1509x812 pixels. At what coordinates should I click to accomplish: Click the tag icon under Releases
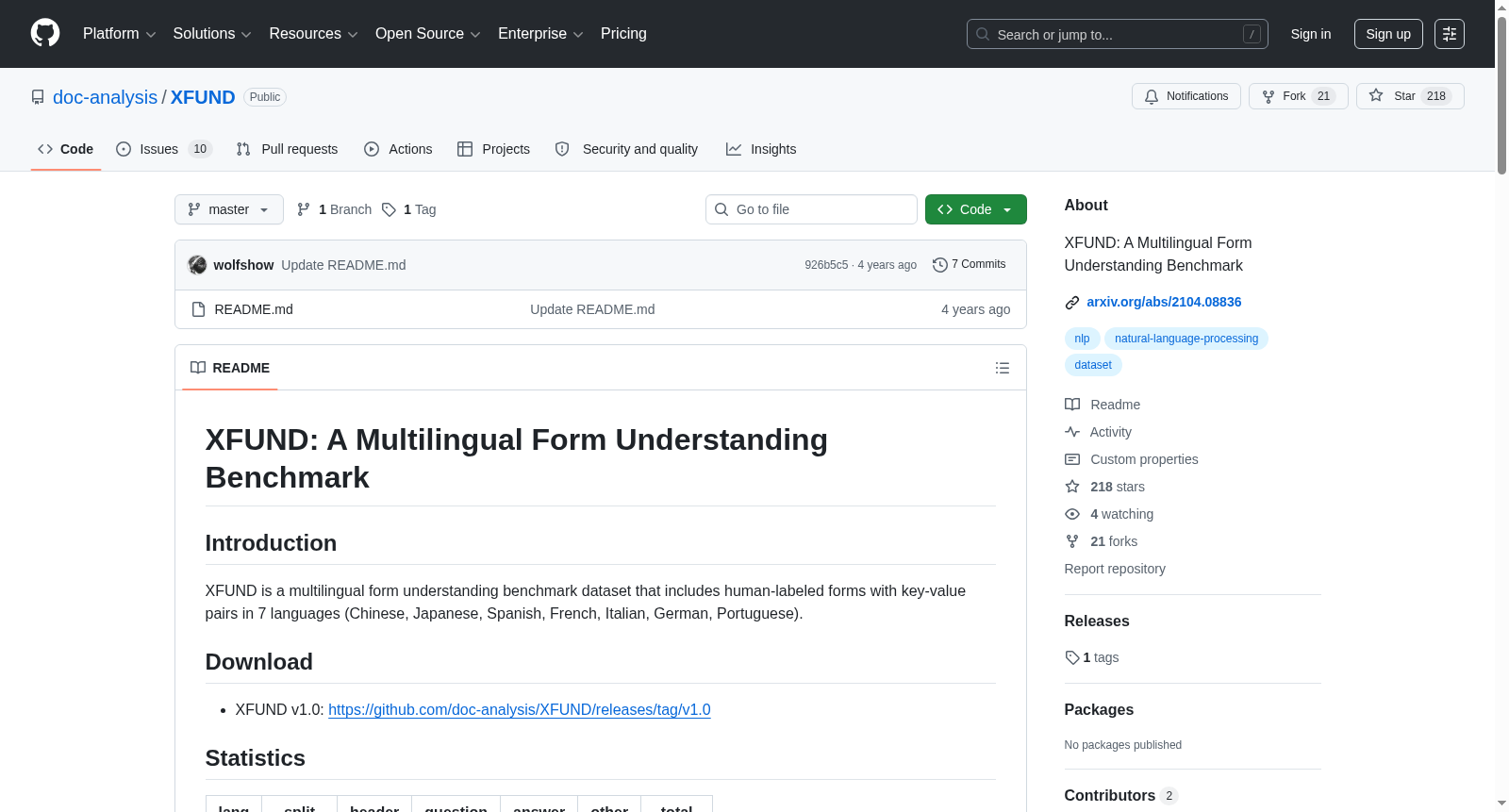click(1072, 657)
